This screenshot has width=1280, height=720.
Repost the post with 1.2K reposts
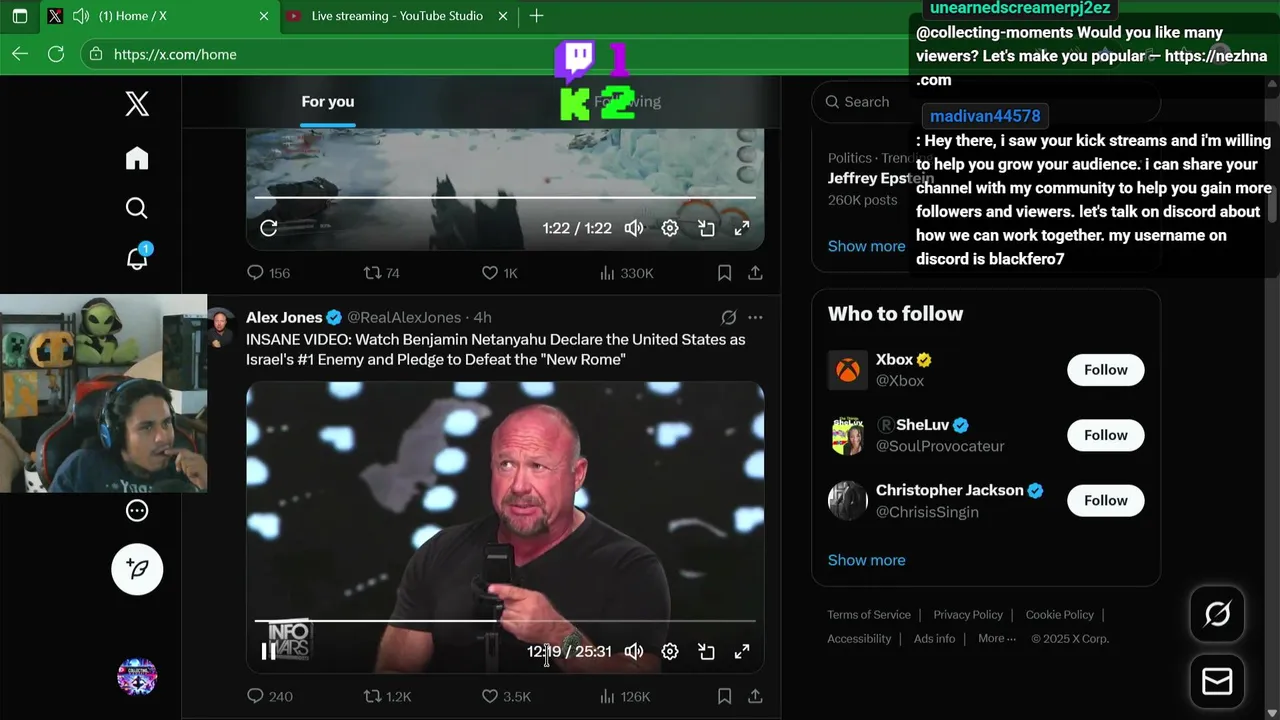pyautogui.click(x=387, y=696)
